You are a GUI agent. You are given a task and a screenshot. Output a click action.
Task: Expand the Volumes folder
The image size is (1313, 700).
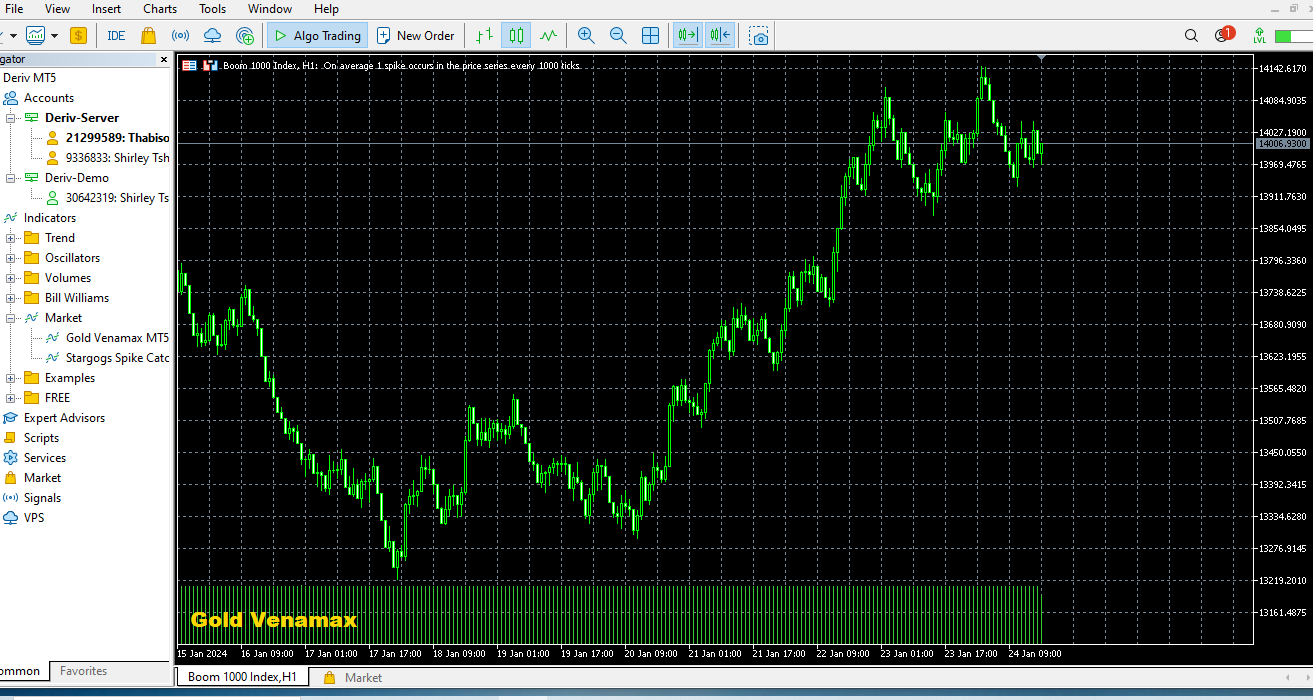pyautogui.click(x=11, y=278)
